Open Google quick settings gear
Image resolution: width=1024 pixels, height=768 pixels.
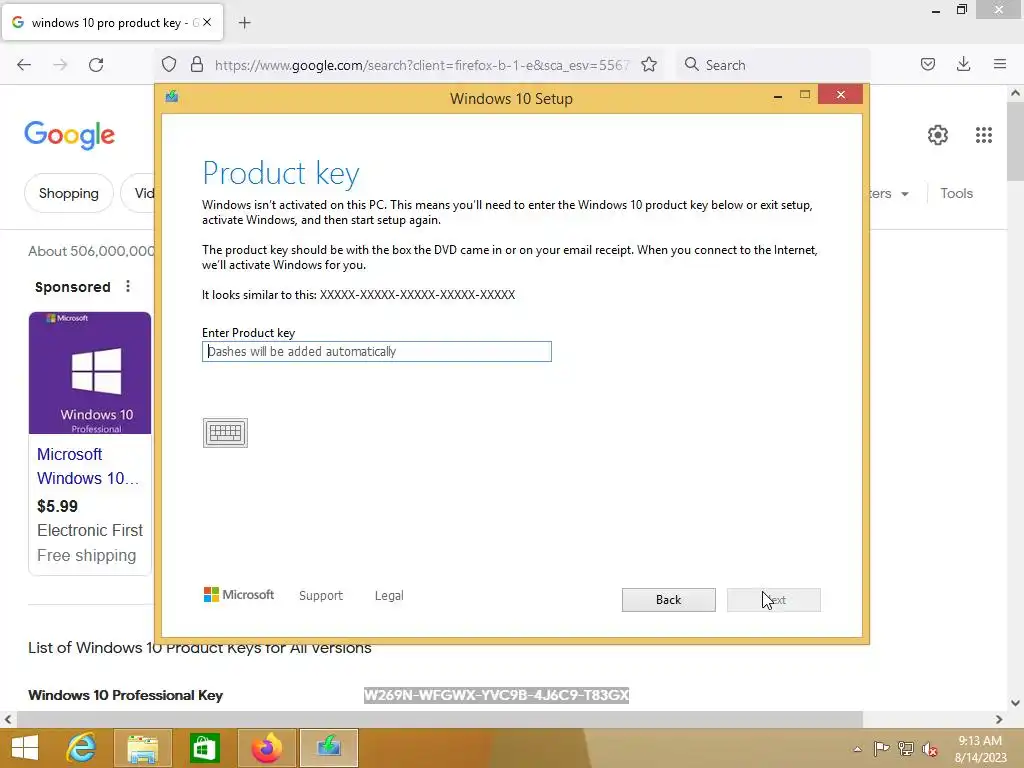938,135
